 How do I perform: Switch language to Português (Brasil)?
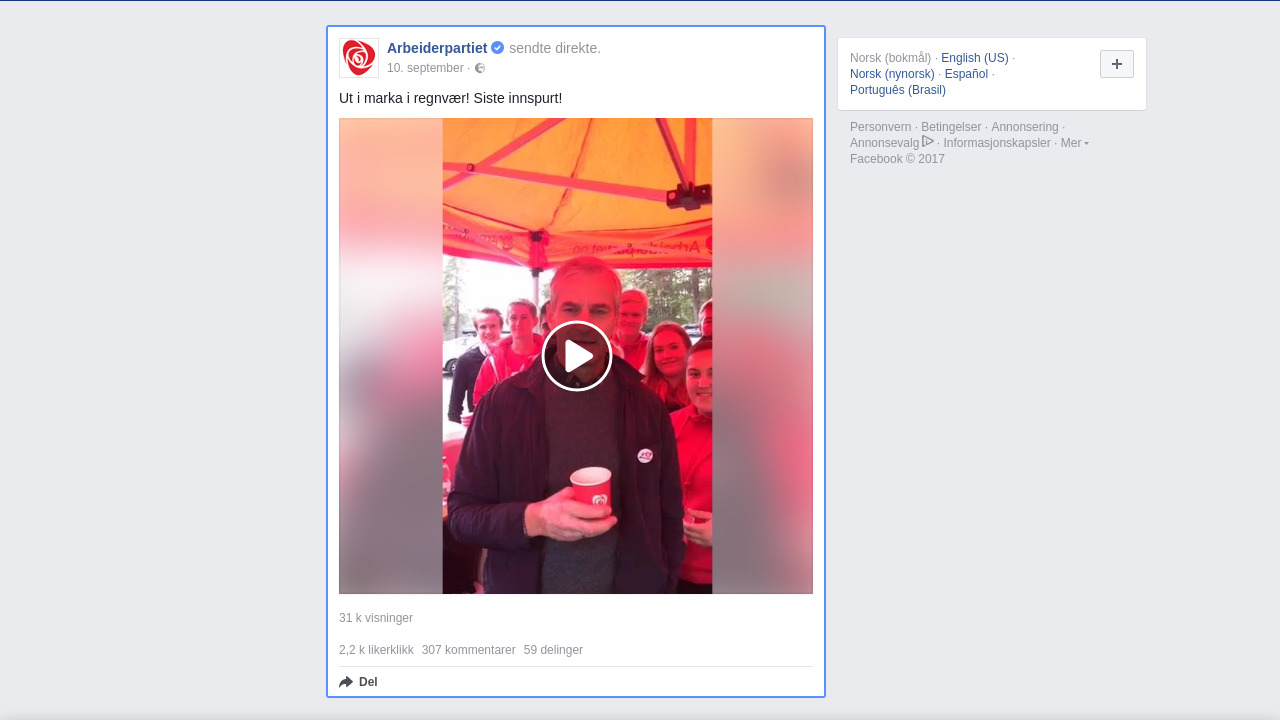click(898, 90)
